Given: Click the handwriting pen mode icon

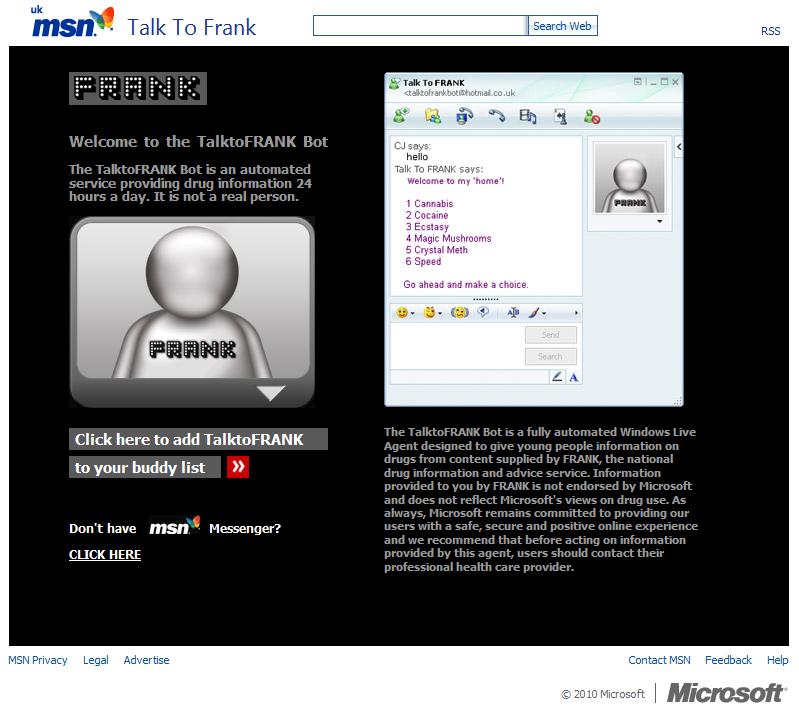Looking at the screenshot, I should (557, 377).
